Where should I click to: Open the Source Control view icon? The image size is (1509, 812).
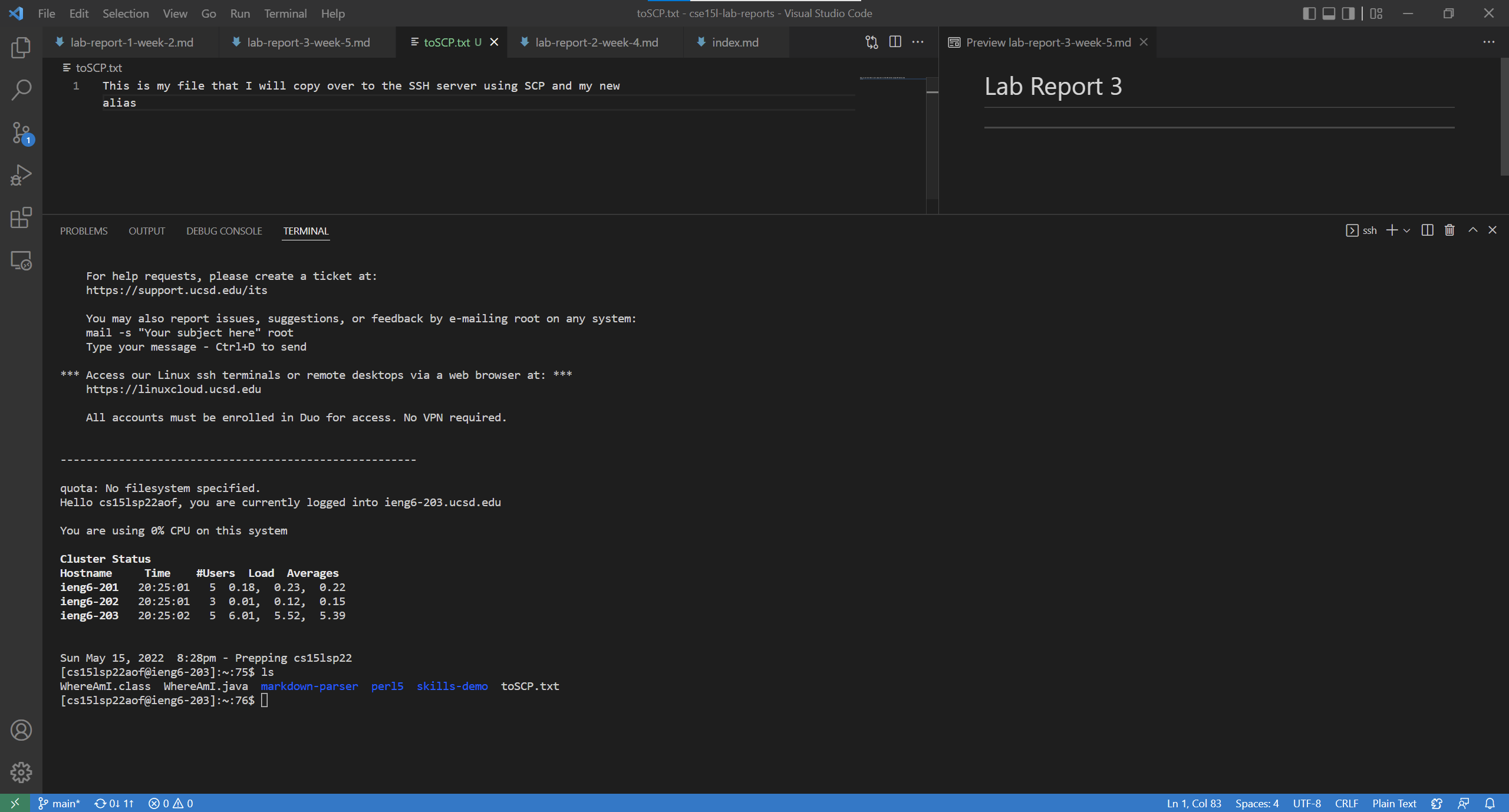click(x=21, y=133)
